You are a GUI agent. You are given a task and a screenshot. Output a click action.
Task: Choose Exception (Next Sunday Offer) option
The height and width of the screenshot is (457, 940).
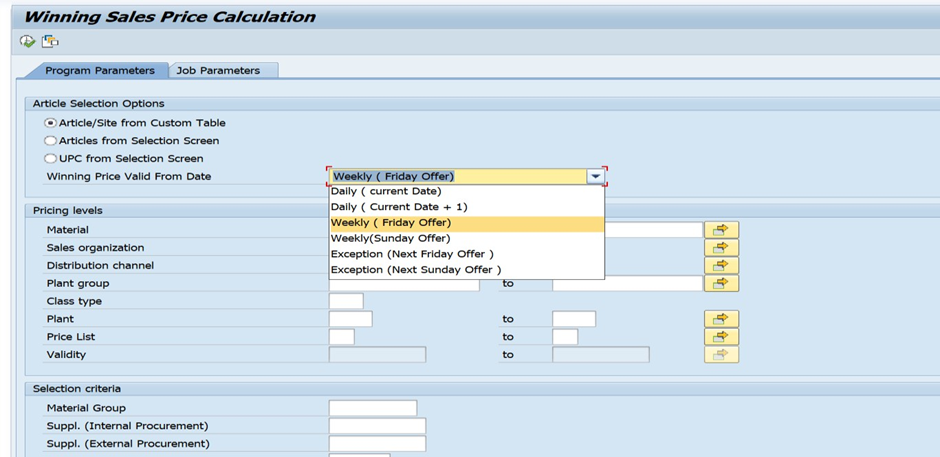[x=416, y=270]
